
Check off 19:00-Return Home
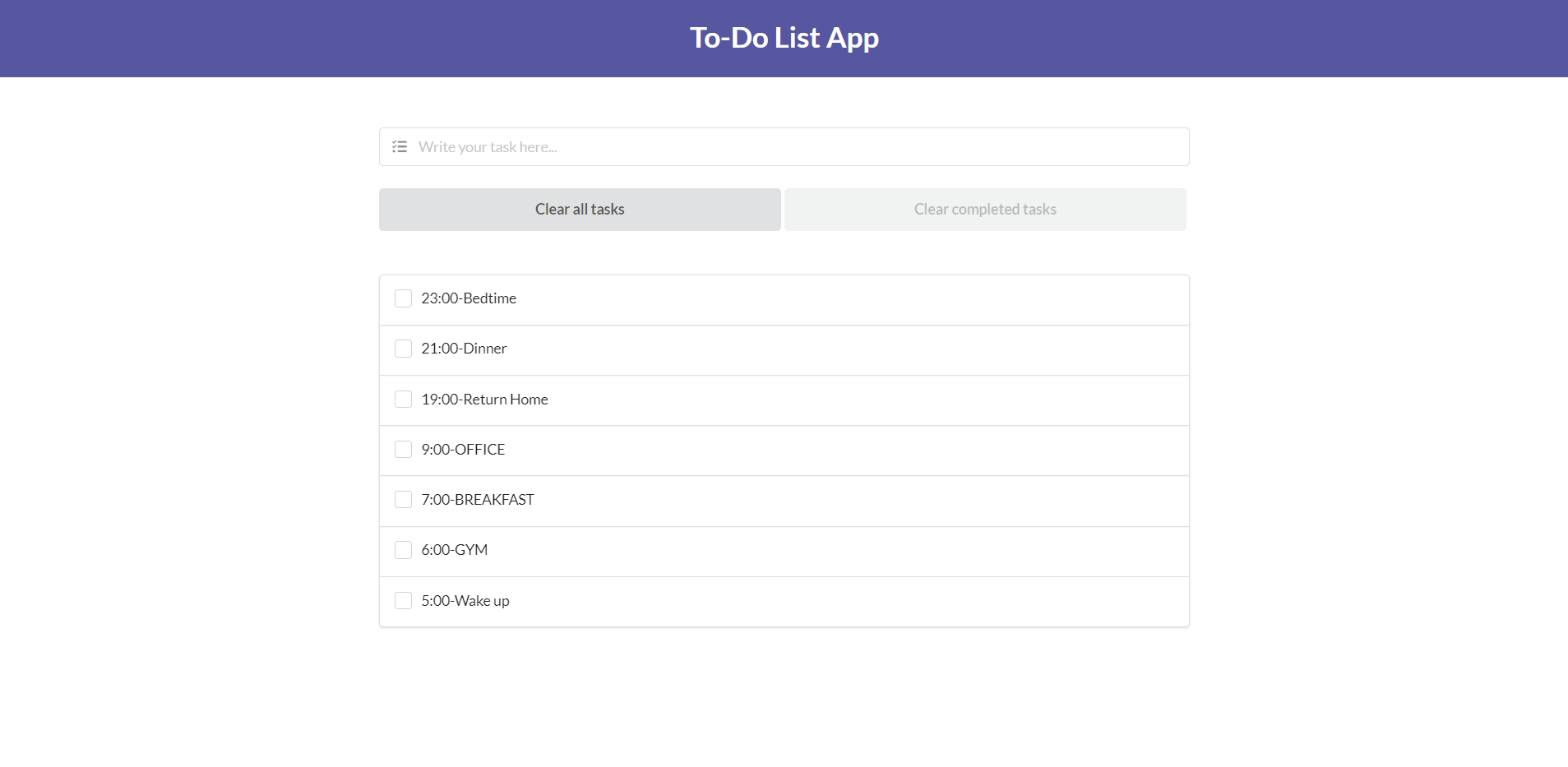coord(403,399)
